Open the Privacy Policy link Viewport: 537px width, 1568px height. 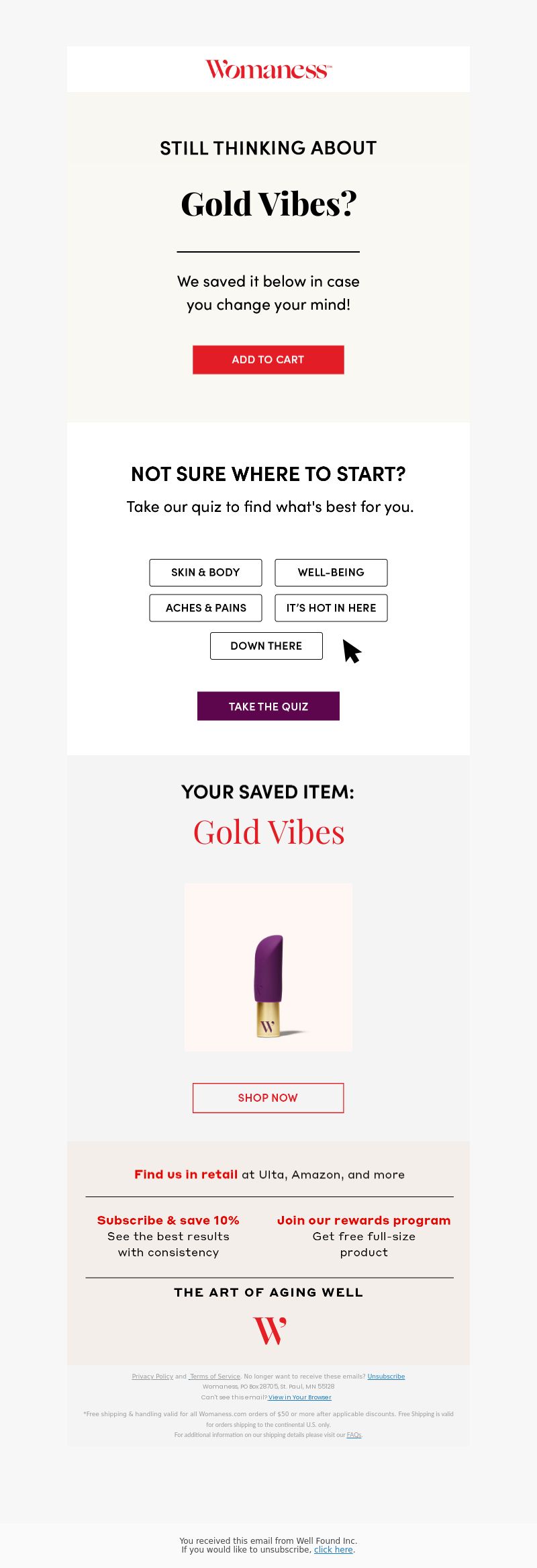pyautogui.click(x=152, y=1377)
